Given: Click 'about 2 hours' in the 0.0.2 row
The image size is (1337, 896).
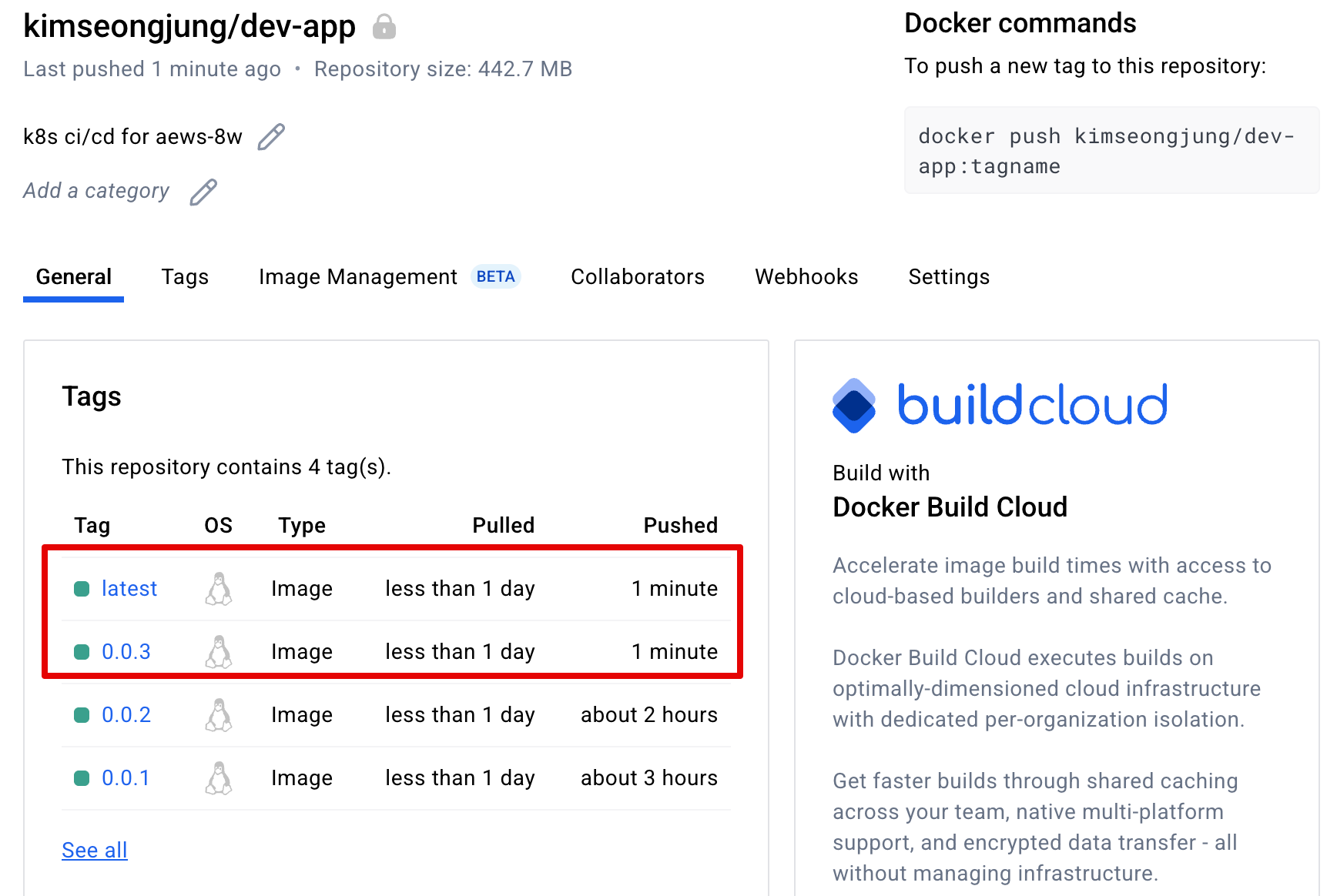Looking at the screenshot, I should (649, 715).
